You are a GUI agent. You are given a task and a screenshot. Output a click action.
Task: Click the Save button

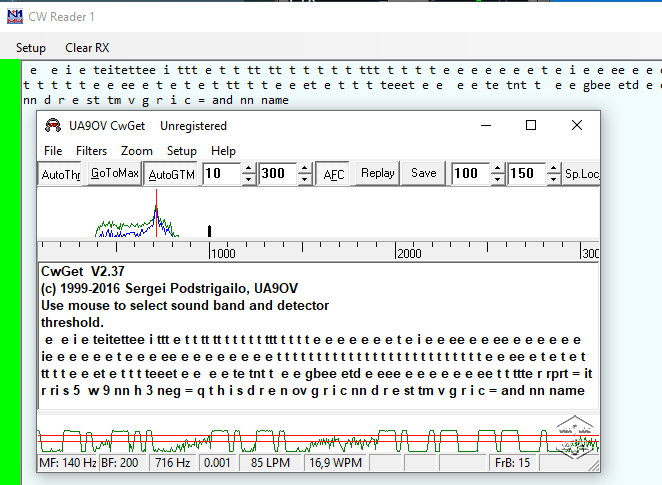coord(423,173)
